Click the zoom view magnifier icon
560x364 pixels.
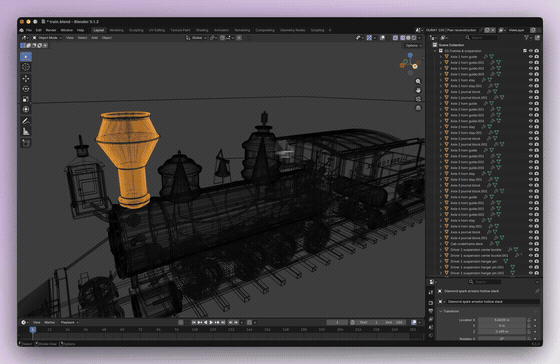coord(418,81)
